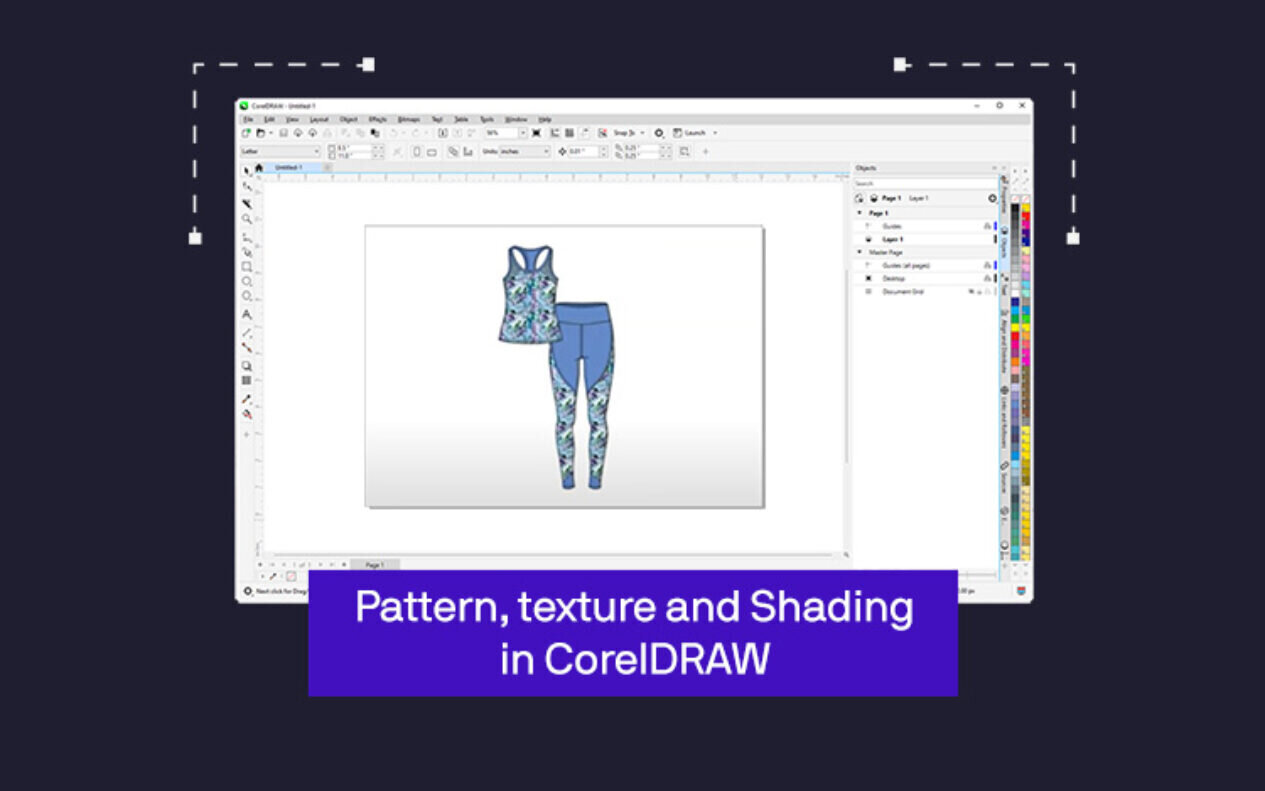Open the Bitmaps menu
Screen dimensions: 1265x791
408,119
